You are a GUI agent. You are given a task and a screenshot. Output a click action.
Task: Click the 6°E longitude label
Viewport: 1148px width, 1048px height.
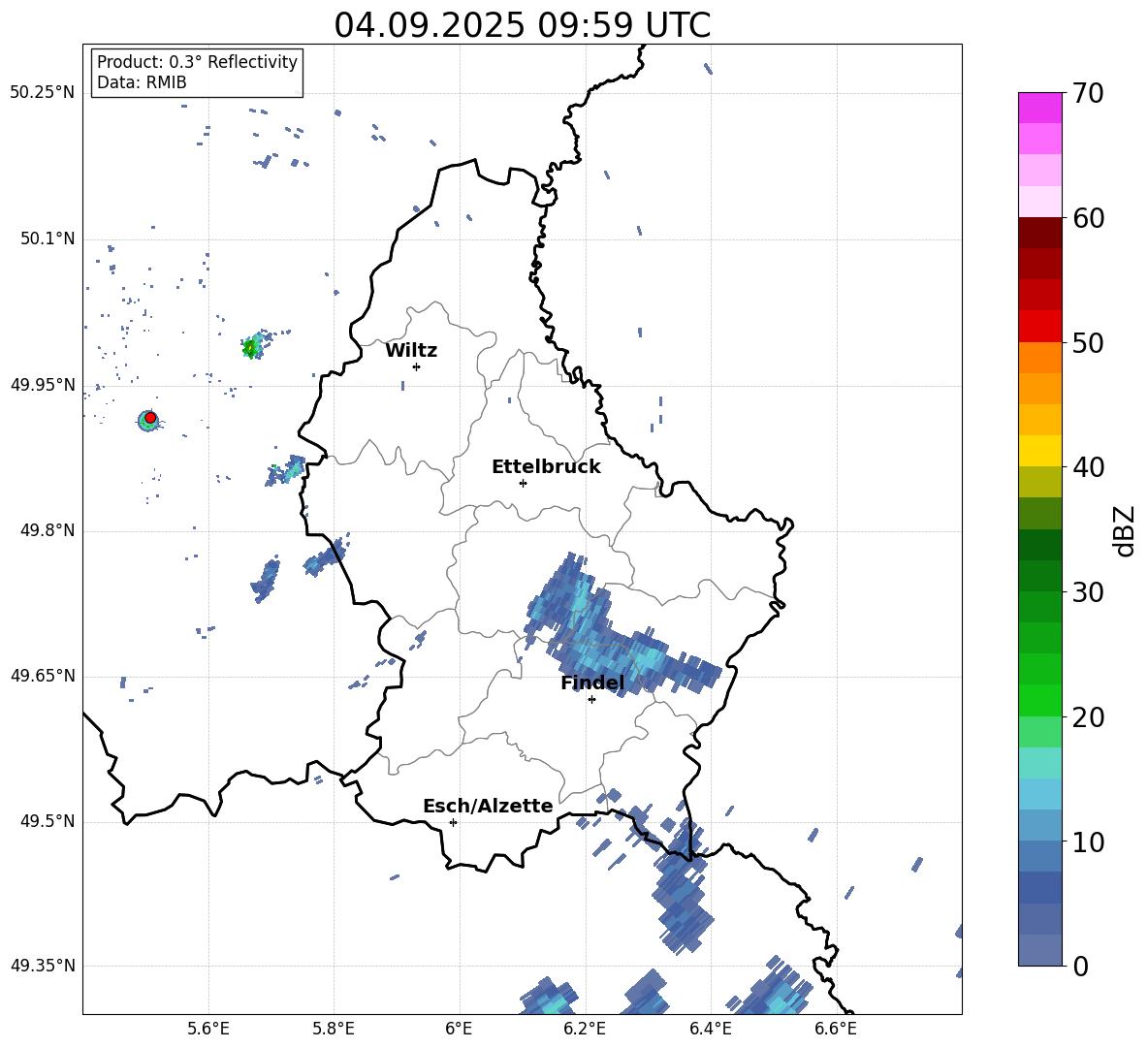pos(459,1030)
